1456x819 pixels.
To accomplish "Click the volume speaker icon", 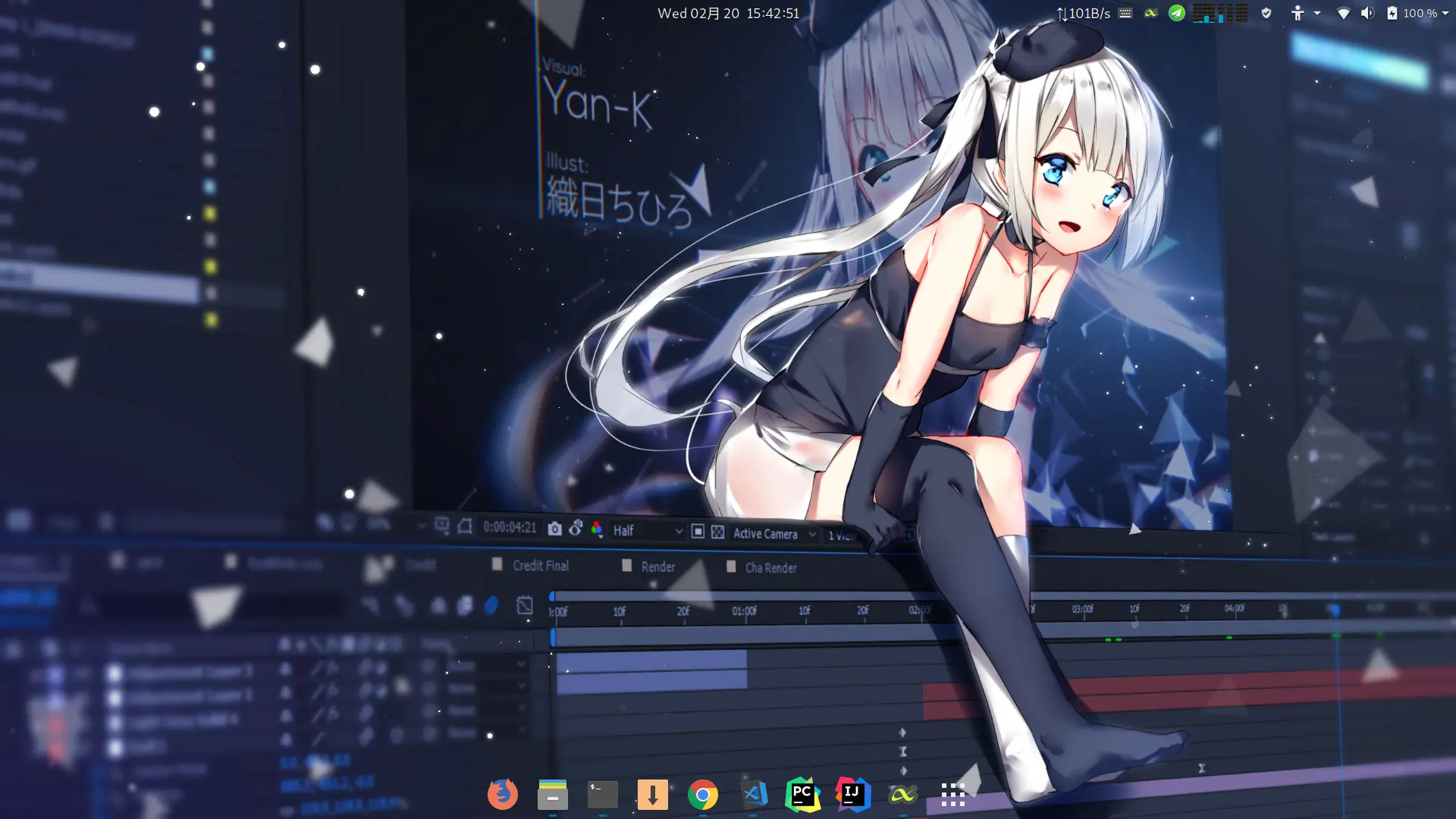I will coord(1367,13).
